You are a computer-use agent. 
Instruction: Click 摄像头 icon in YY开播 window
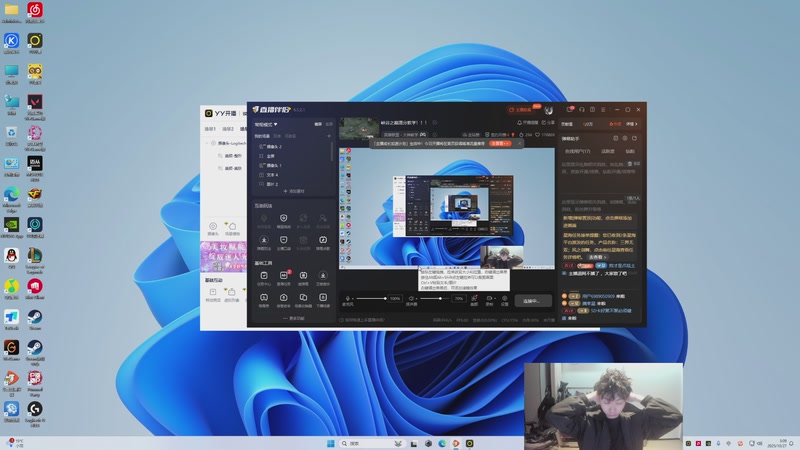(213, 229)
